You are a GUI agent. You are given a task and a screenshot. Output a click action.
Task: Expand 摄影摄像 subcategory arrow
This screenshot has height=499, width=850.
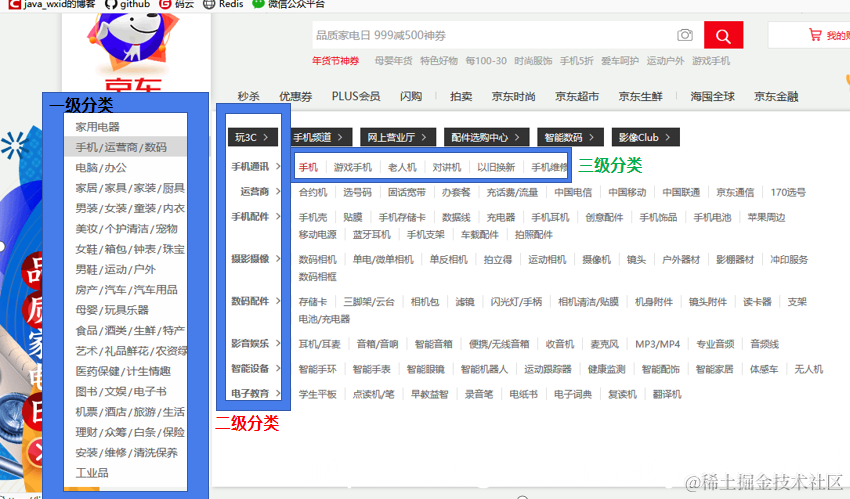pyautogui.click(x=278, y=258)
